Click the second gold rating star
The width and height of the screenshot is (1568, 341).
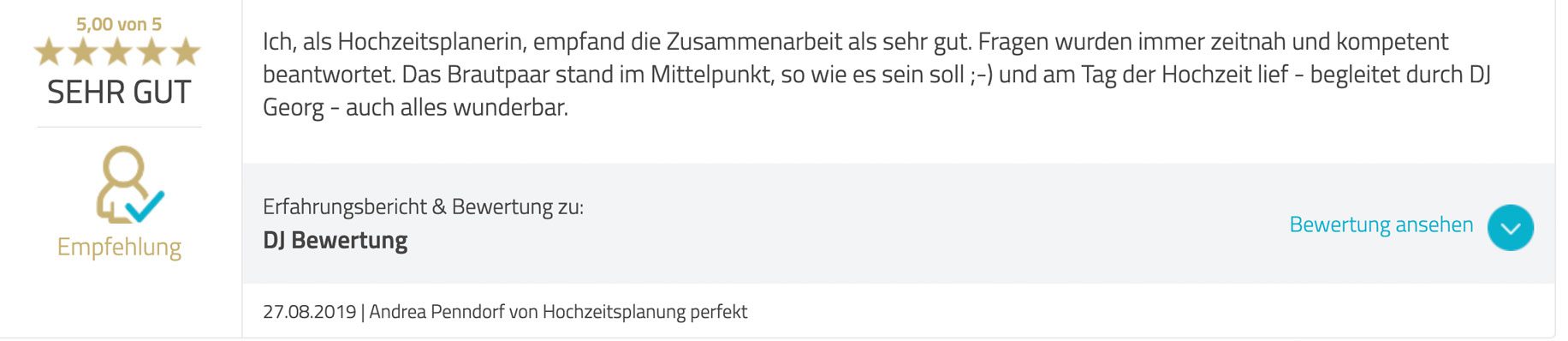[83, 52]
